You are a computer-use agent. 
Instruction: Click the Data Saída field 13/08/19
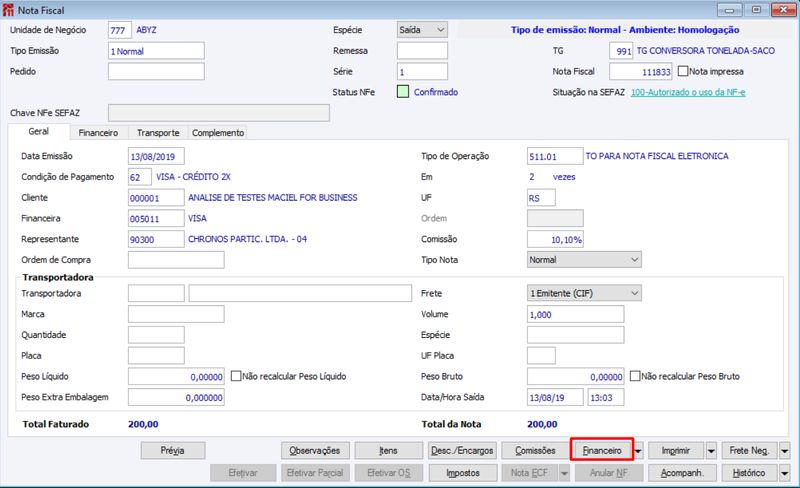(x=555, y=397)
